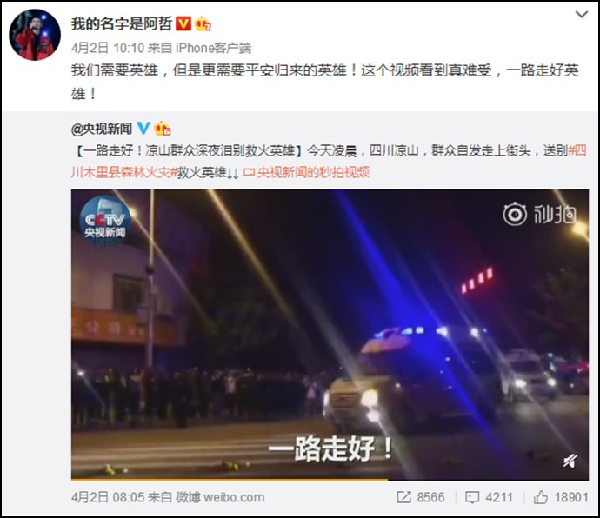This screenshot has height=518, width=600.
Task: Click the 秒拍 watermark icon on video
Action: tap(540, 214)
